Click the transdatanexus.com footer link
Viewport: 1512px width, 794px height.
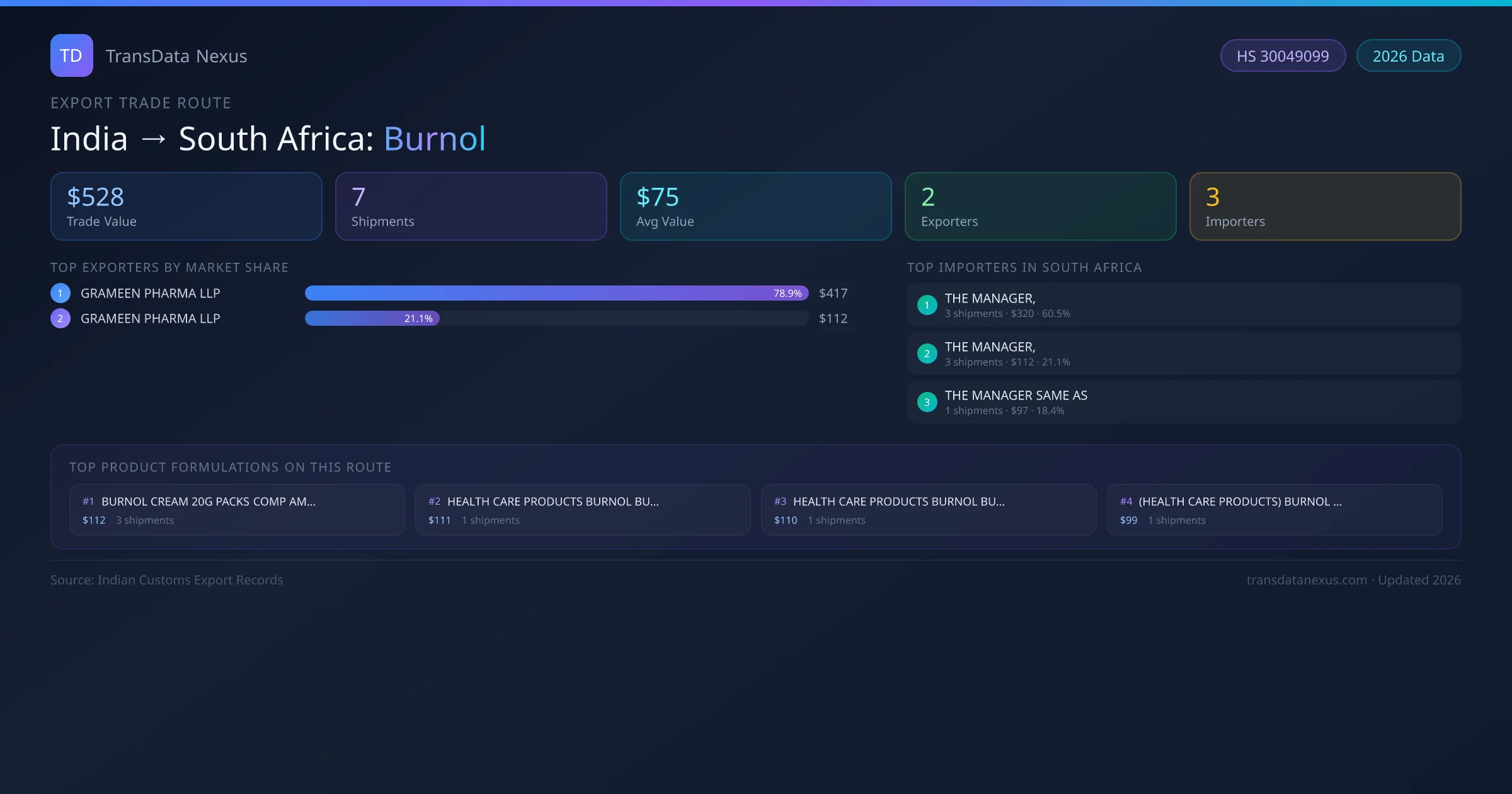click(x=1306, y=580)
